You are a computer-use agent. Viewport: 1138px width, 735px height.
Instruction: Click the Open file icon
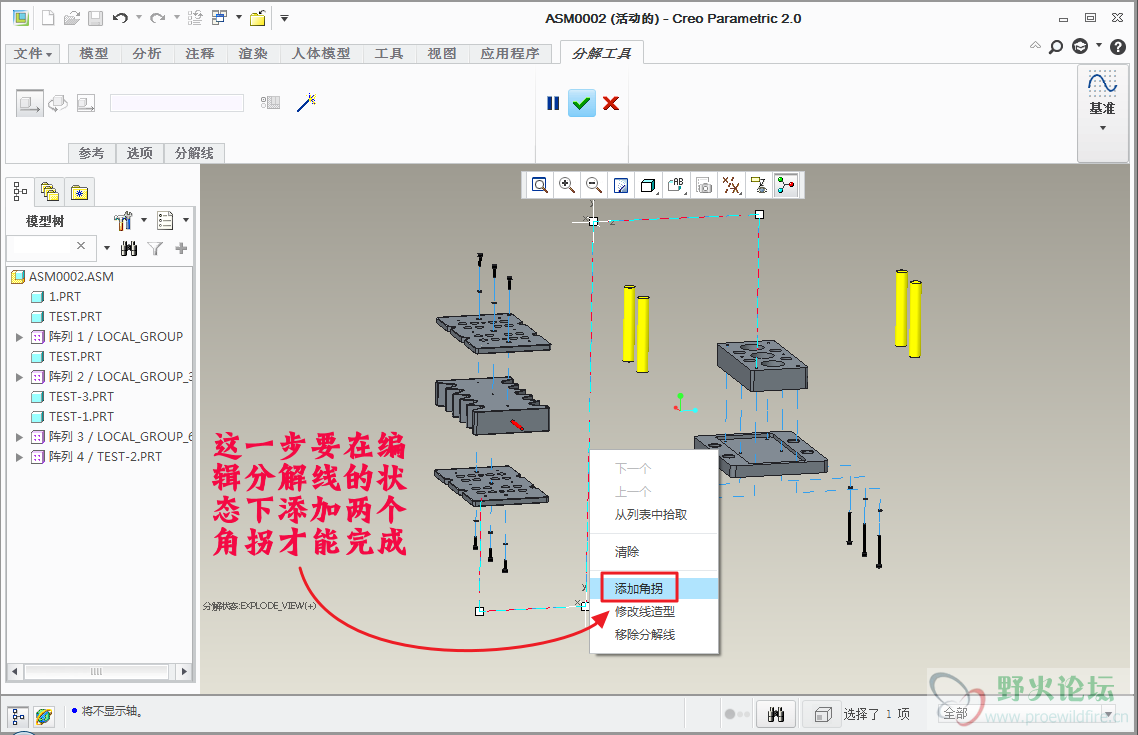71,18
